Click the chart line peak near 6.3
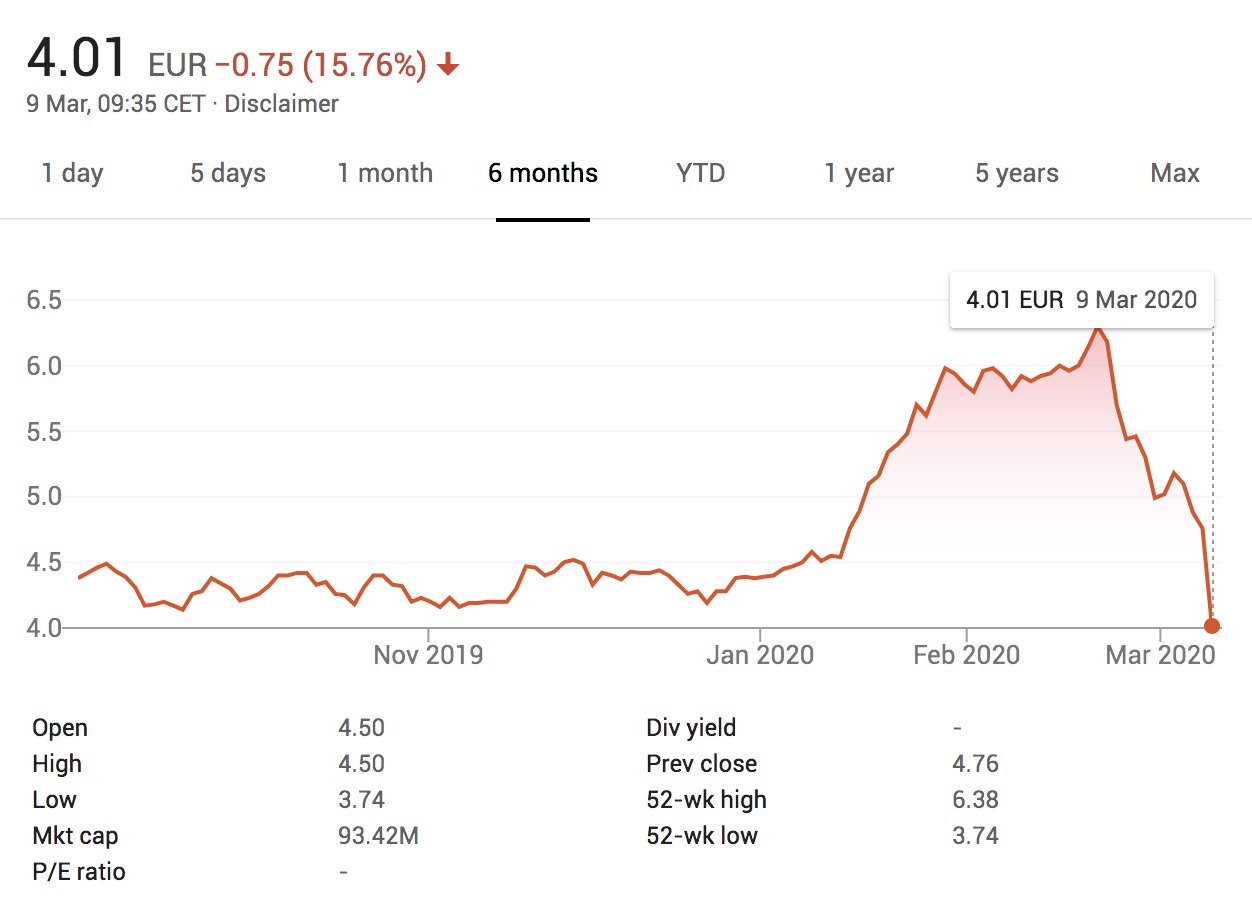The width and height of the screenshot is (1252, 898). (1097, 328)
